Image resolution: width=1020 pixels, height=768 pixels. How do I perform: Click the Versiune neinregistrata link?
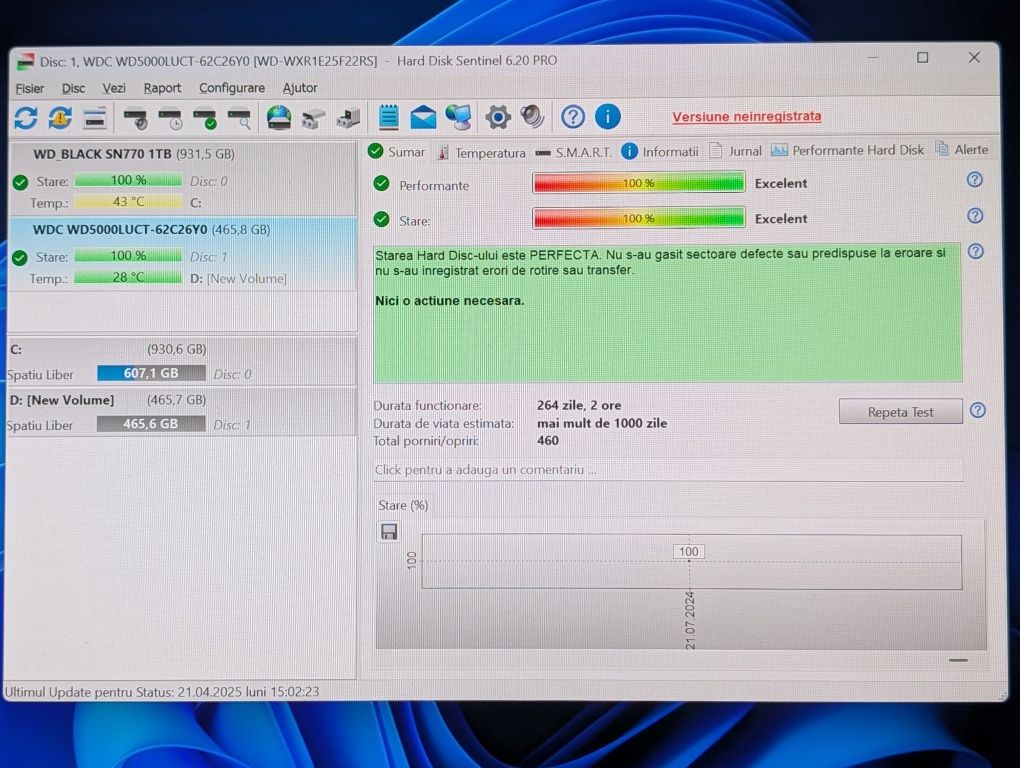pyautogui.click(x=746, y=116)
